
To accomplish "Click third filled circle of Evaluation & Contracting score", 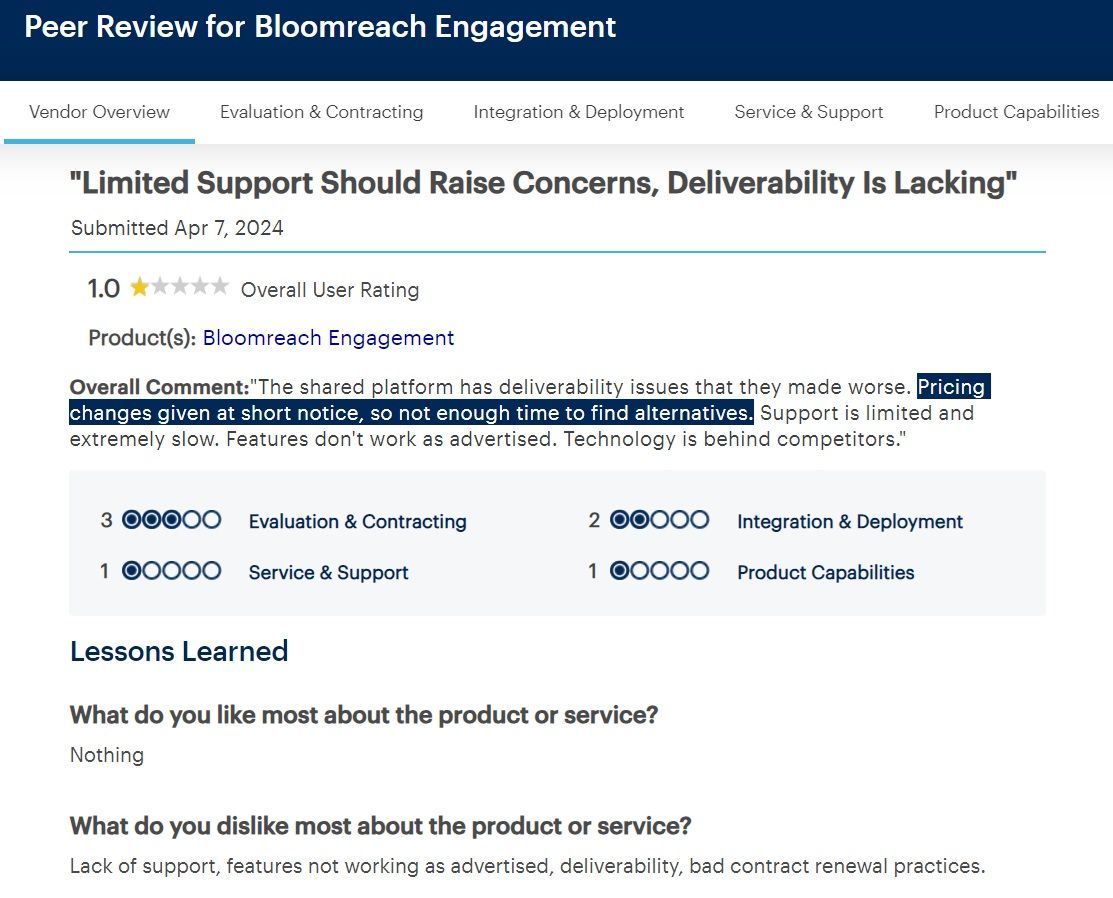I will click(x=171, y=520).
